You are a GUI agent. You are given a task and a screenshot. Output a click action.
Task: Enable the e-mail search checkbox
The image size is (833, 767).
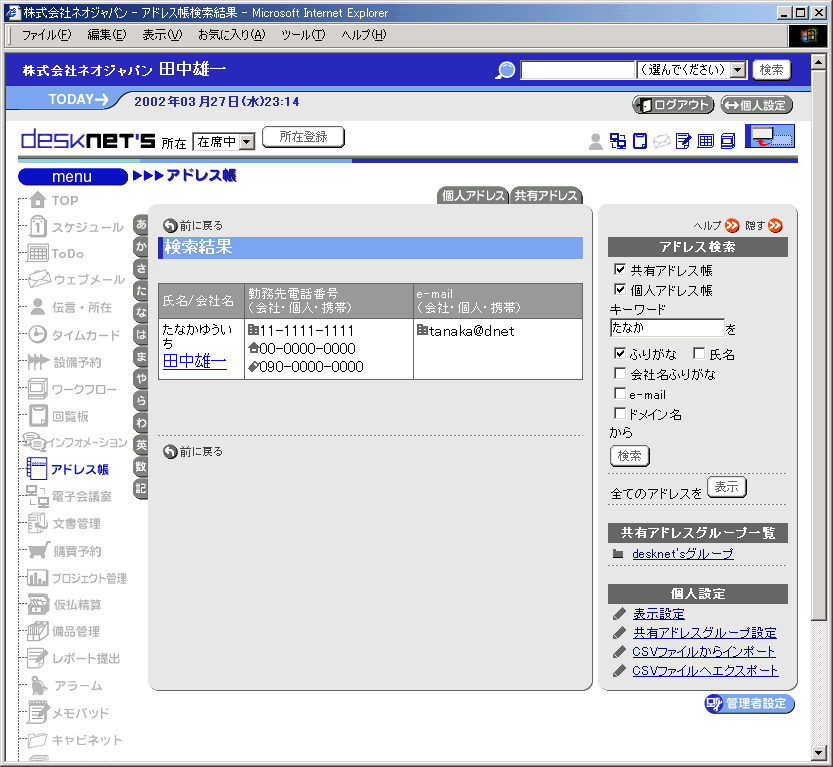tap(619, 394)
